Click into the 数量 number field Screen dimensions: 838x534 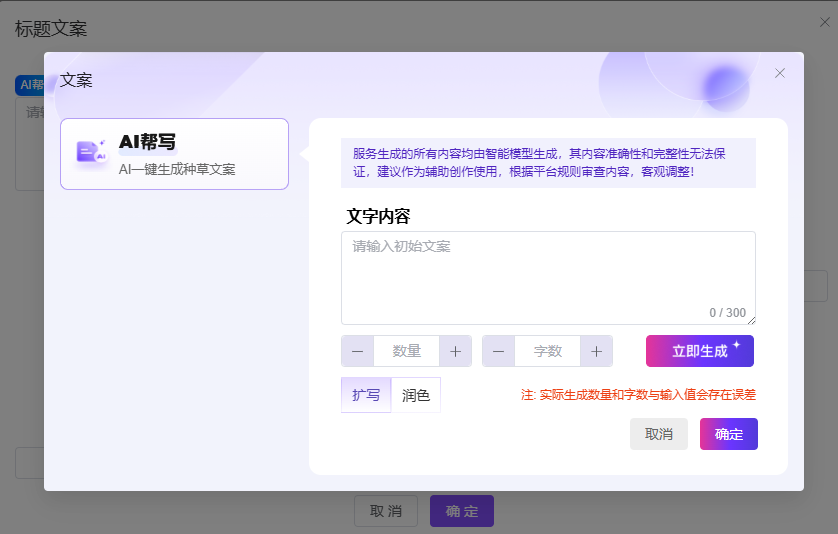coord(406,351)
